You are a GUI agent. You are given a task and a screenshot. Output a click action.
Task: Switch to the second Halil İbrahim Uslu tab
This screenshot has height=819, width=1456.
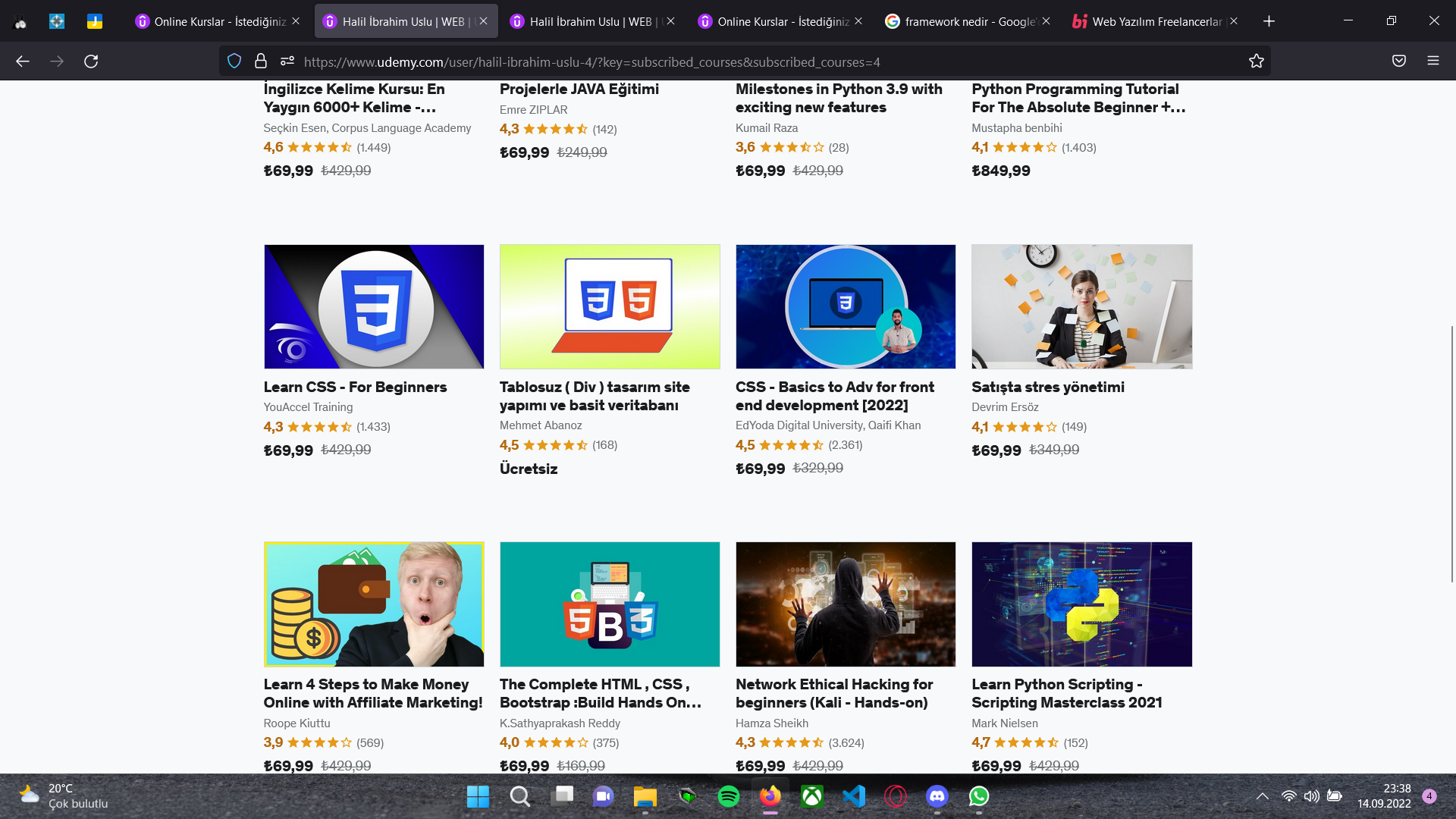coord(593,21)
